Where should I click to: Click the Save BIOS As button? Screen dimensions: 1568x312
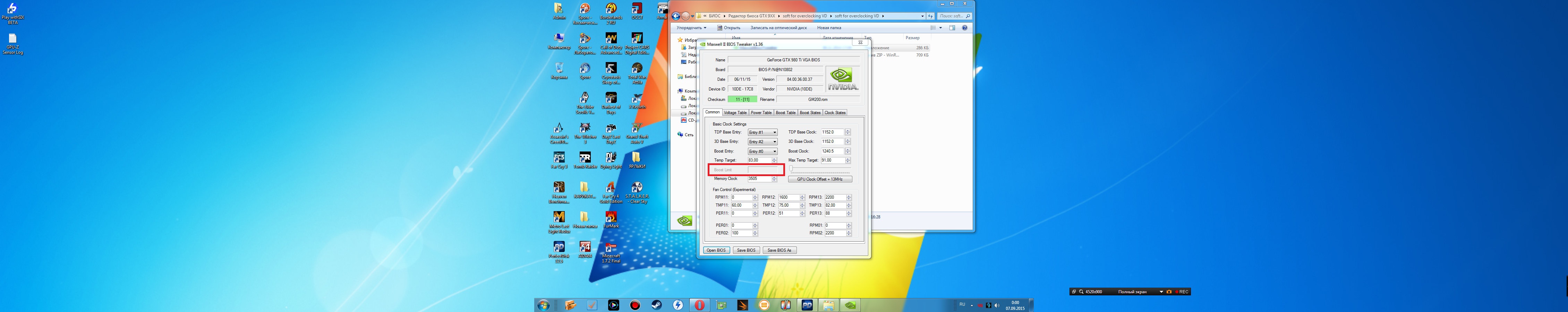coord(779,250)
